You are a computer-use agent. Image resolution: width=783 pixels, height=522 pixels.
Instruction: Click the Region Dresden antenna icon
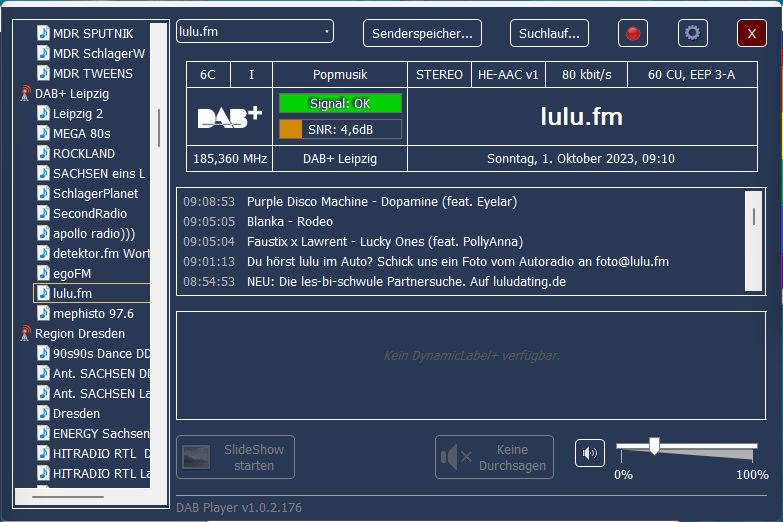point(26,334)
